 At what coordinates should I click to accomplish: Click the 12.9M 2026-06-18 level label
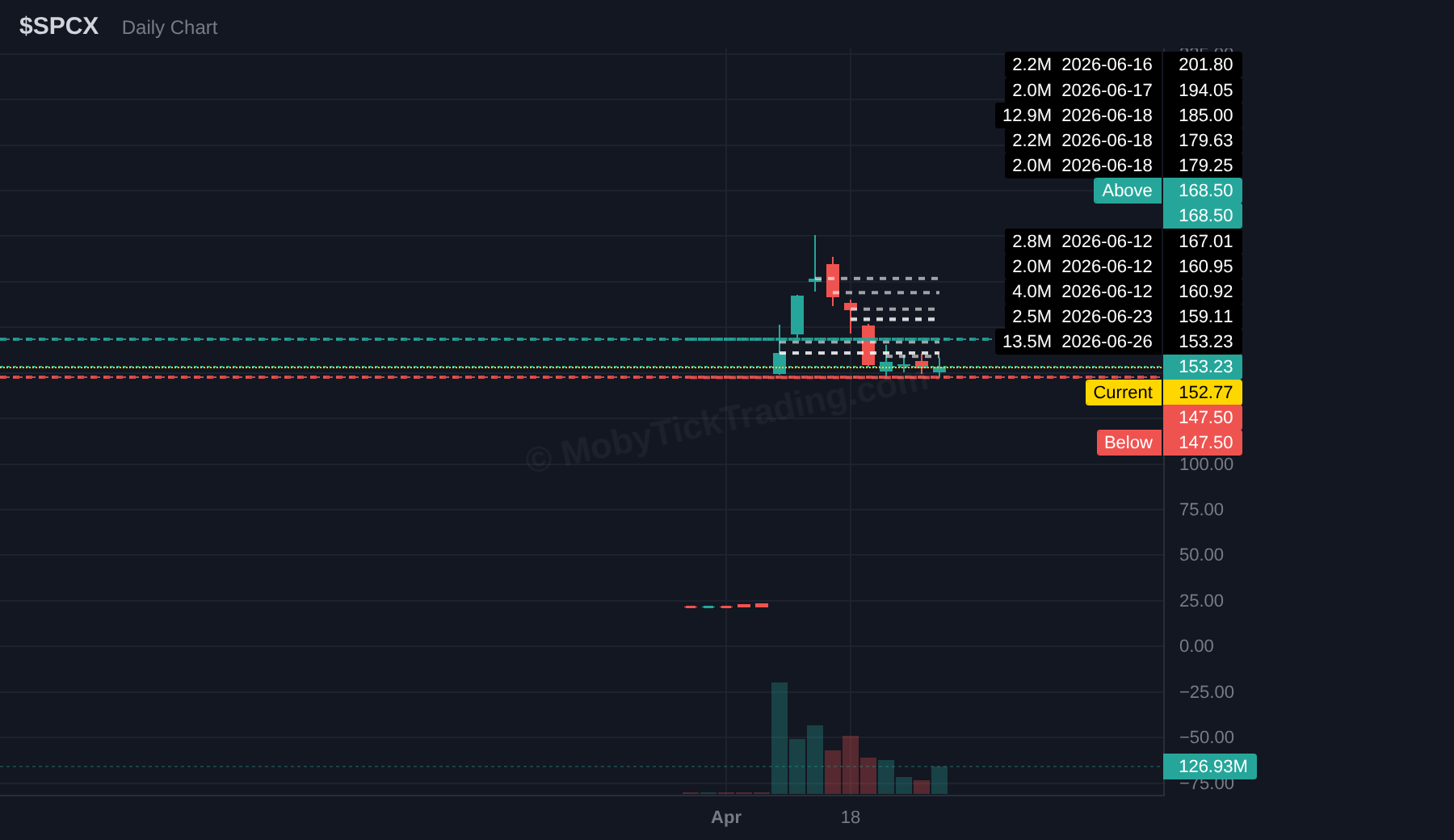pos(1078,115)
